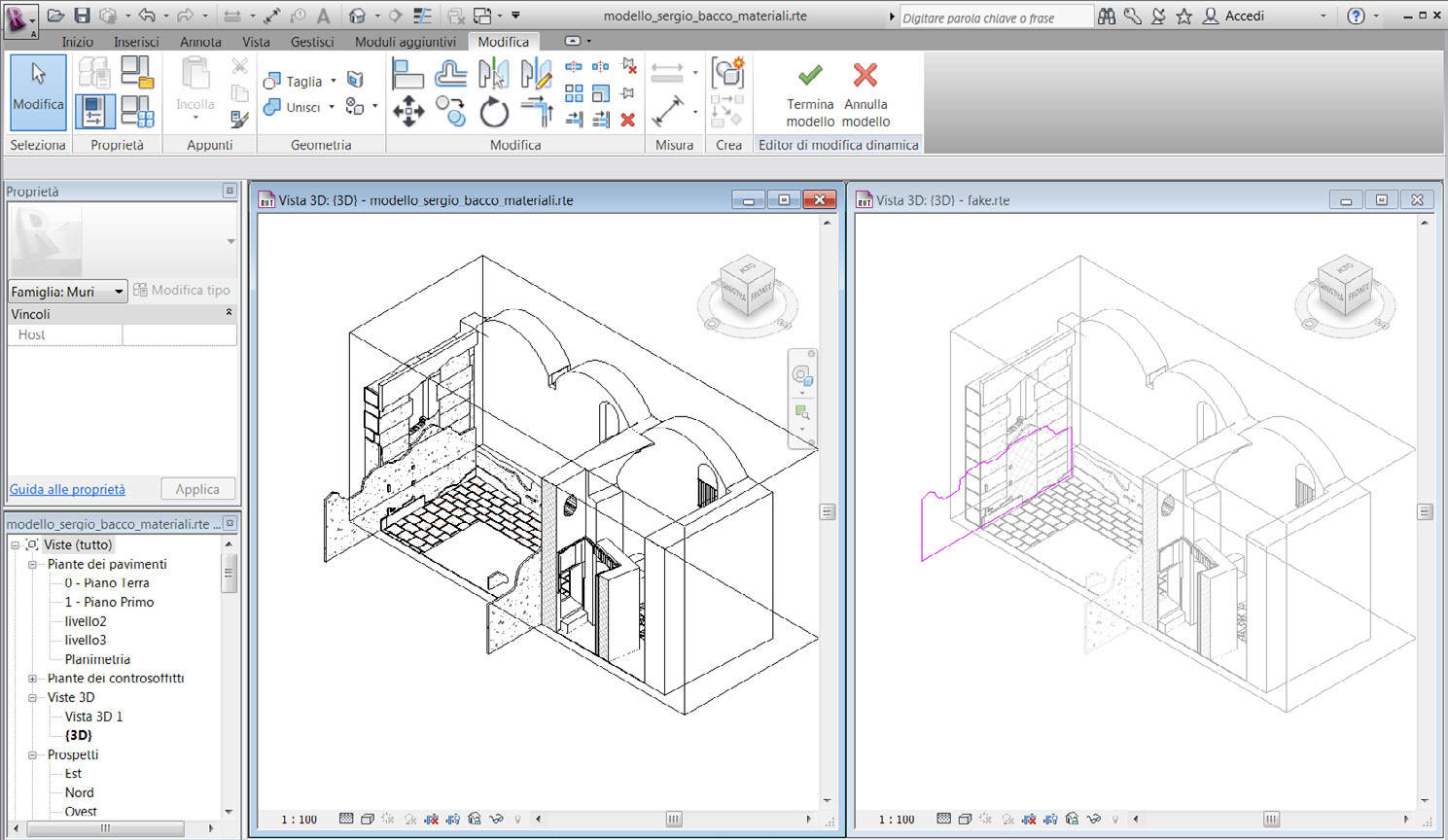Image resolution: width=1448 pixels, height=840 pixels.
Task: Click the Array tool
Action: click(574, 93)
